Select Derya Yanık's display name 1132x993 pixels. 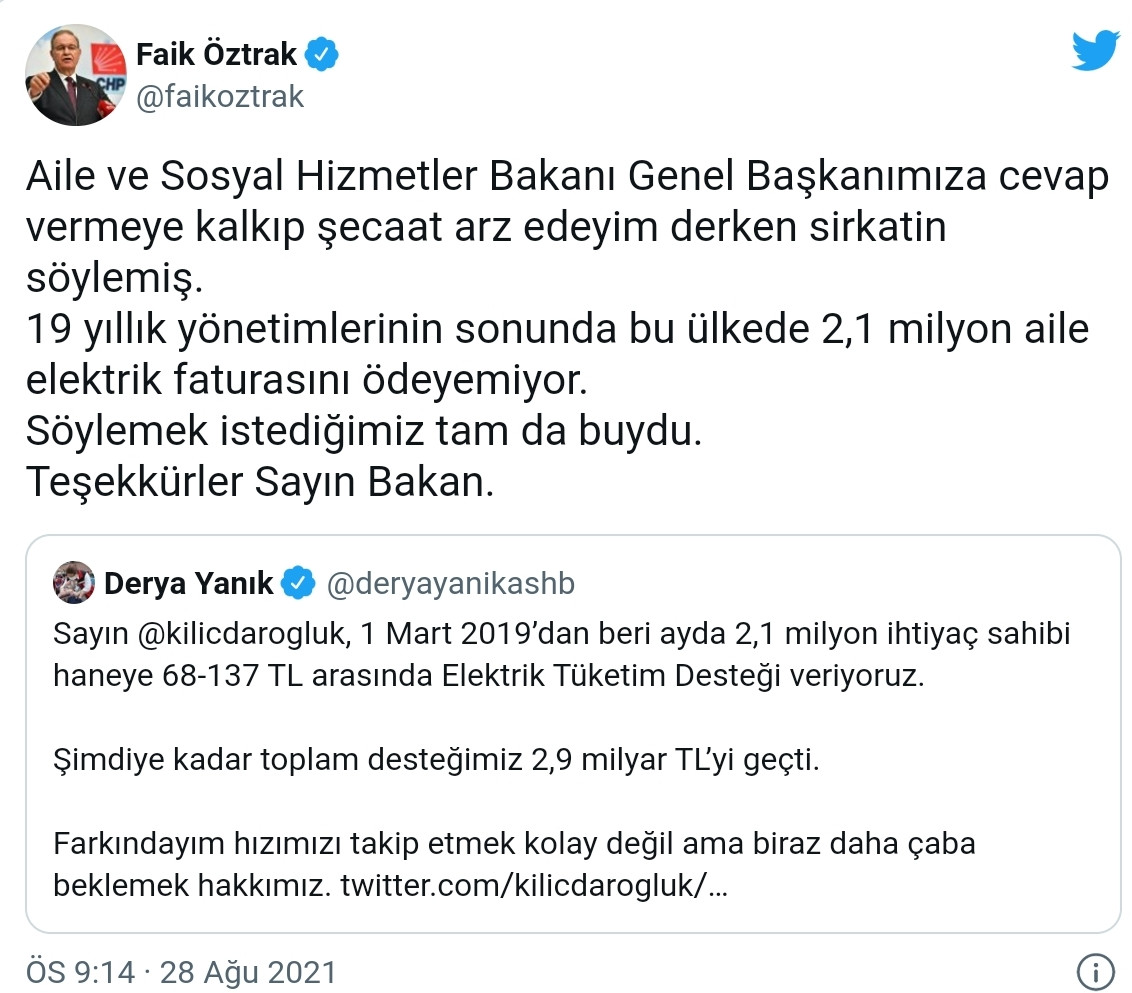tap(190, 583)
